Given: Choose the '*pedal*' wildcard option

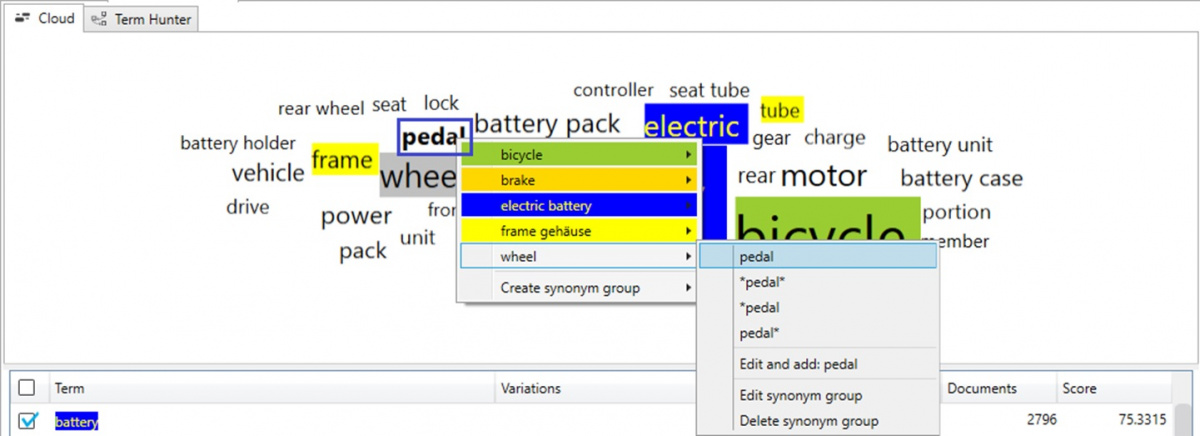Looking at the screenshot, I should pyautogui.click(x=818, y=282).
